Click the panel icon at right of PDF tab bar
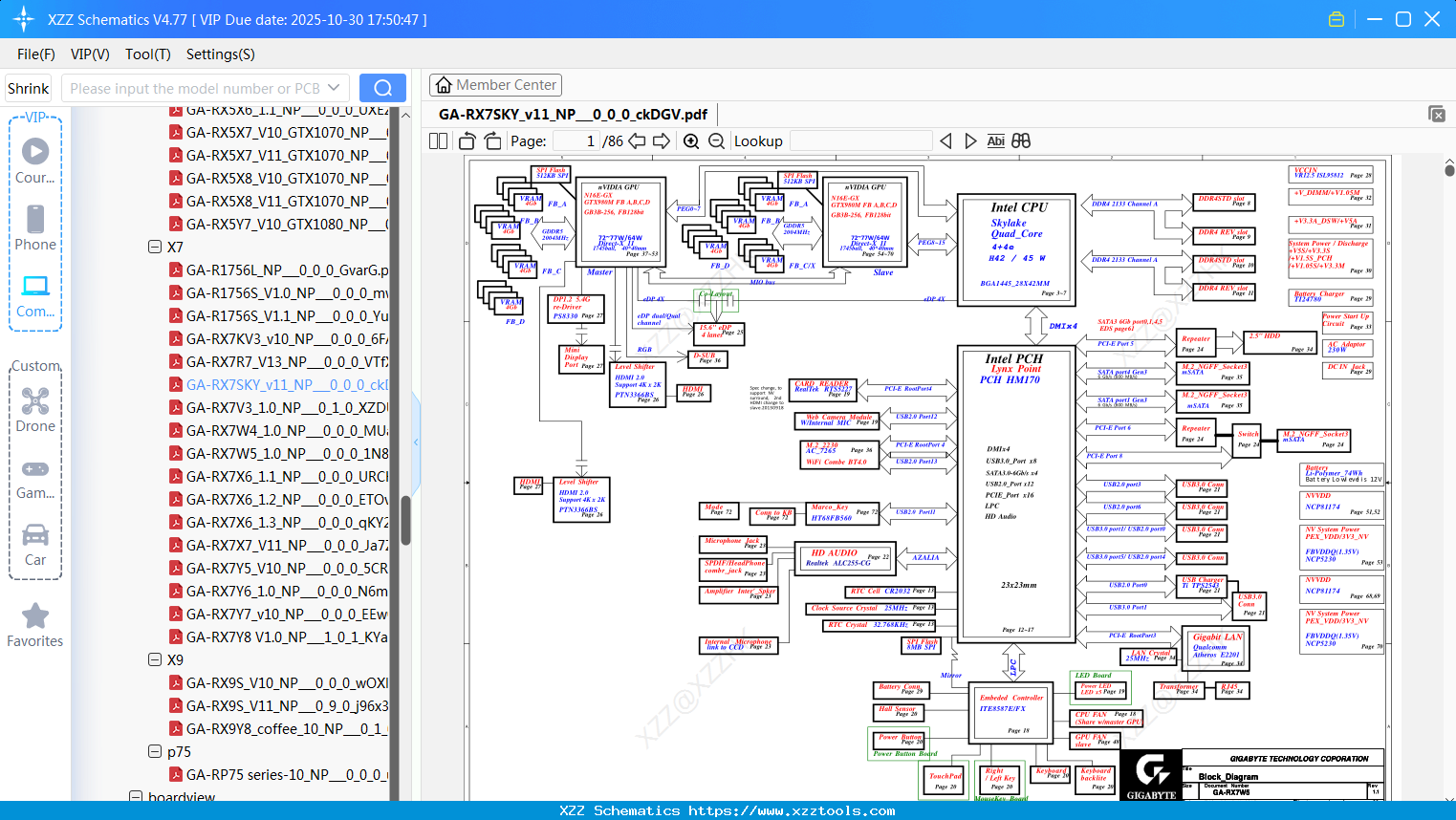The height and width of the screenshot is (820, 1456). click(1437, 114)
